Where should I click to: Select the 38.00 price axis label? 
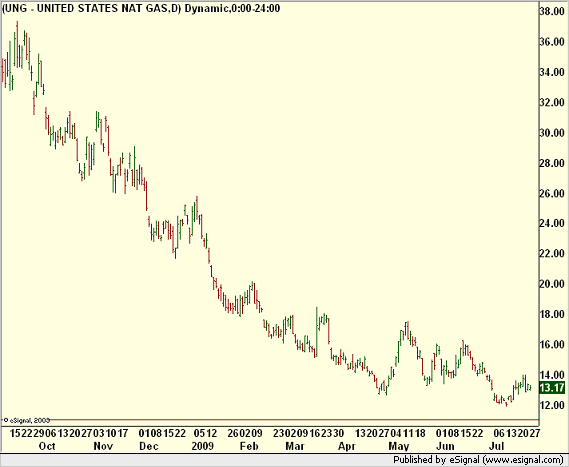pos(552,12)
